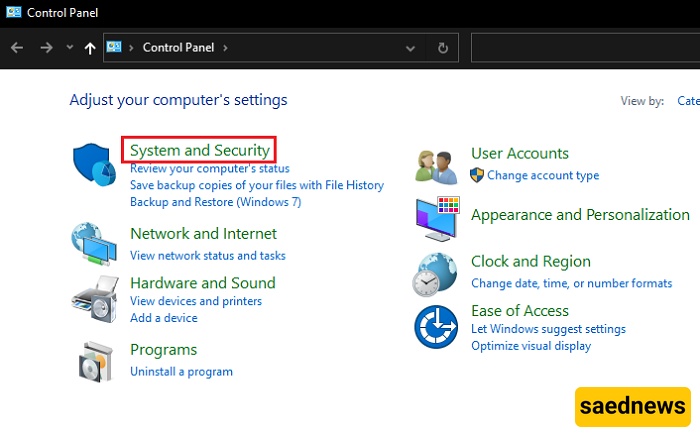This screenshot has width=700, height=436.
Task: Open the Network and Internet globe icon
Action: 94,244
